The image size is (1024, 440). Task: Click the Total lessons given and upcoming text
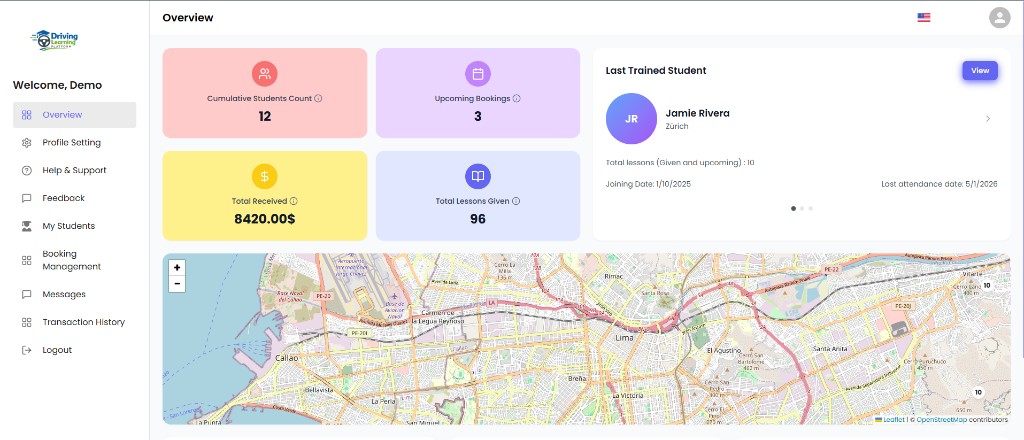click(680, 163)
